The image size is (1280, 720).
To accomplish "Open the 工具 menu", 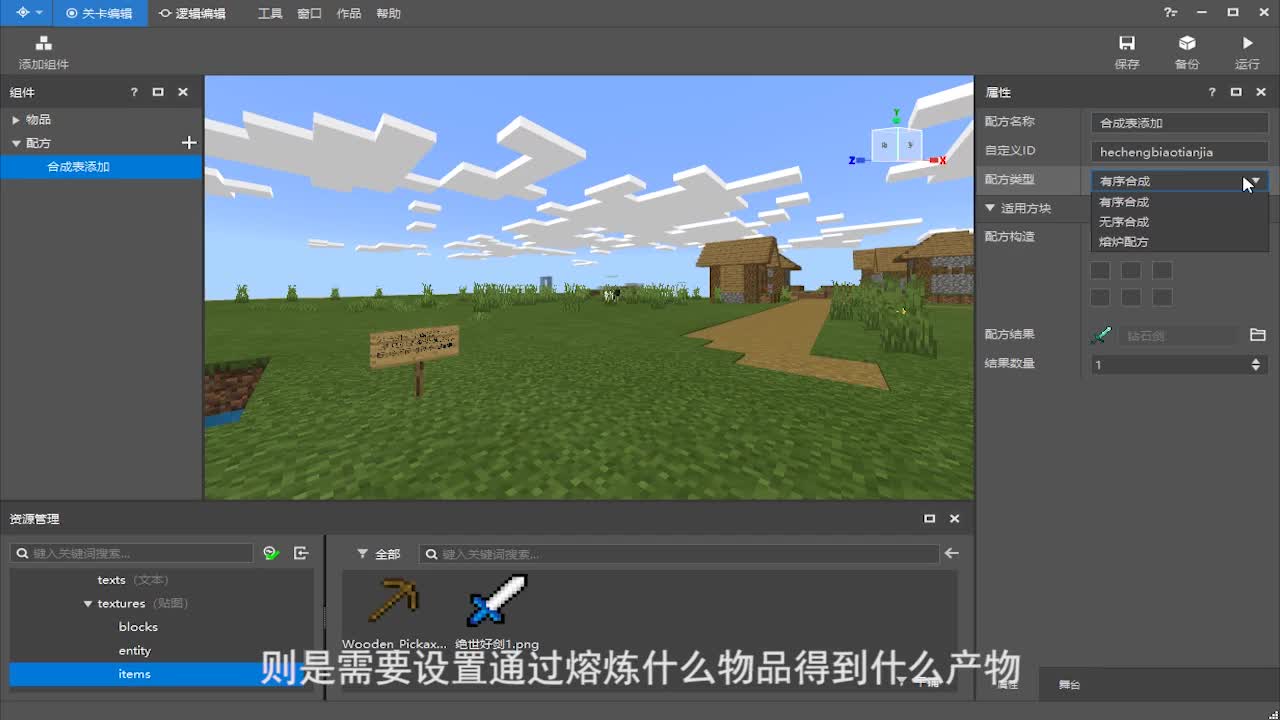I will point(270,13).
